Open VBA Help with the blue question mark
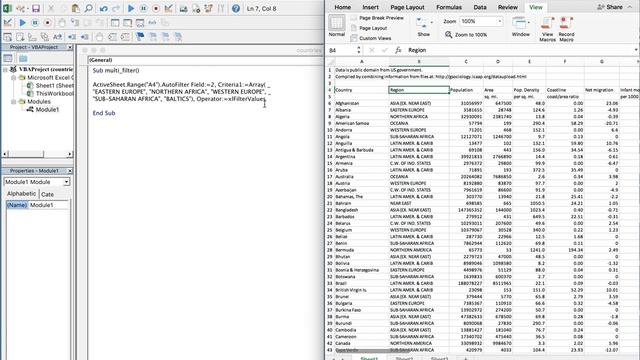 point(236,8)
